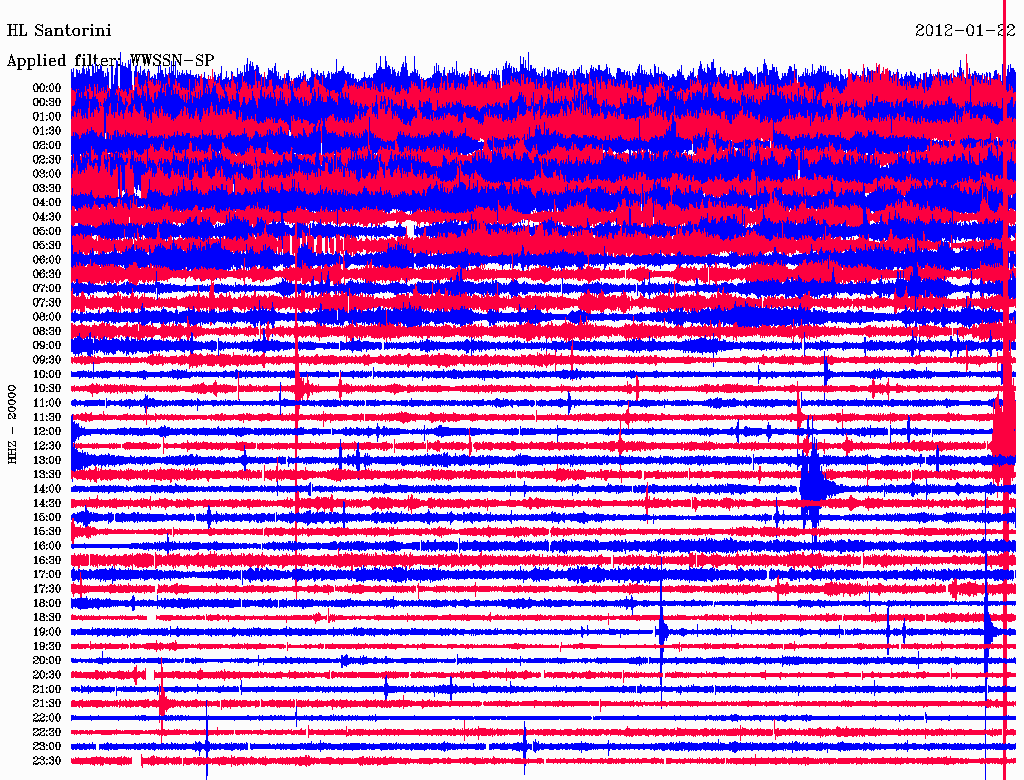Screen dimensions: 1024x780
Task: Click the 2012-01-22 date label
Action: pyautogui.click(x=964, y=31)
